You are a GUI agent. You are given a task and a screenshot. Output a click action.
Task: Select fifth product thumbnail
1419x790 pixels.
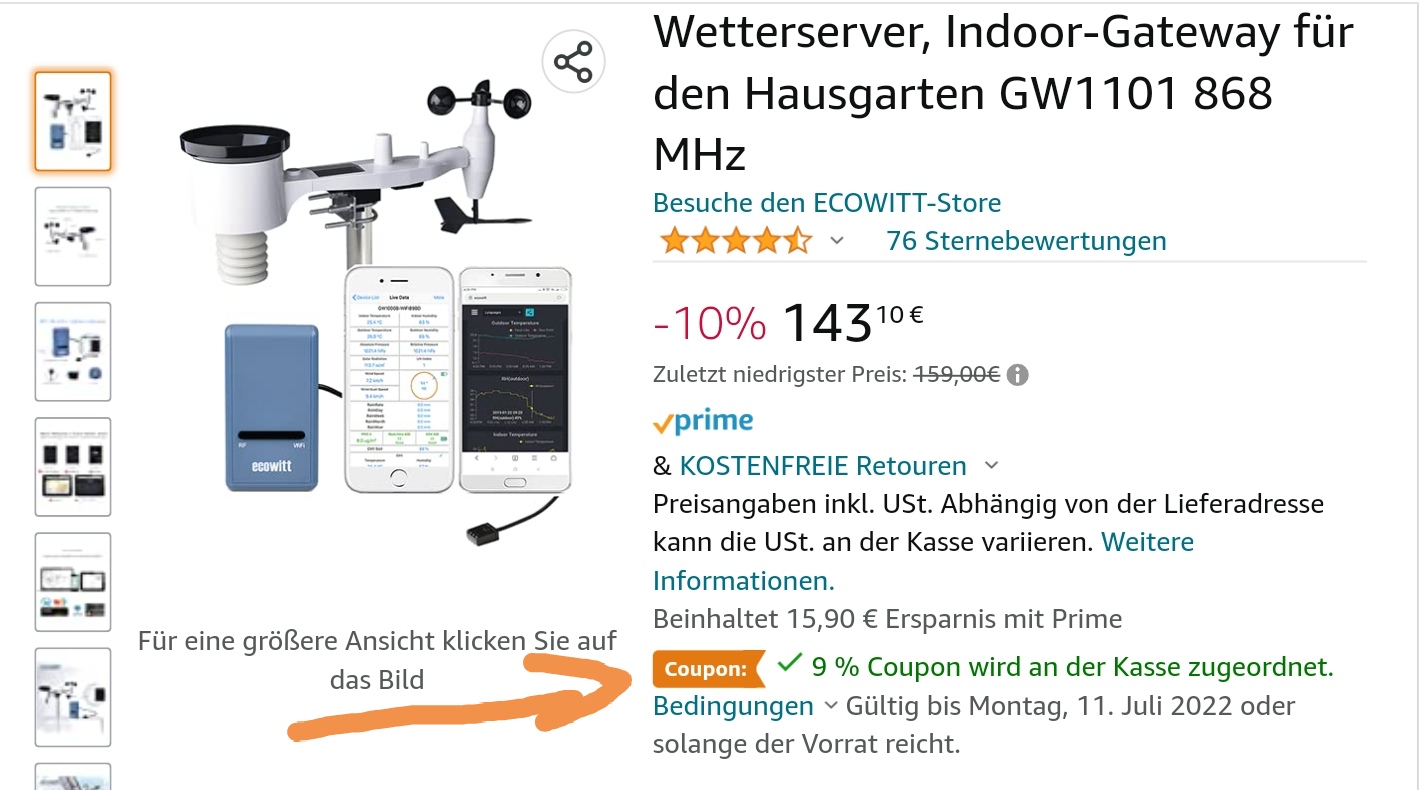73,581
